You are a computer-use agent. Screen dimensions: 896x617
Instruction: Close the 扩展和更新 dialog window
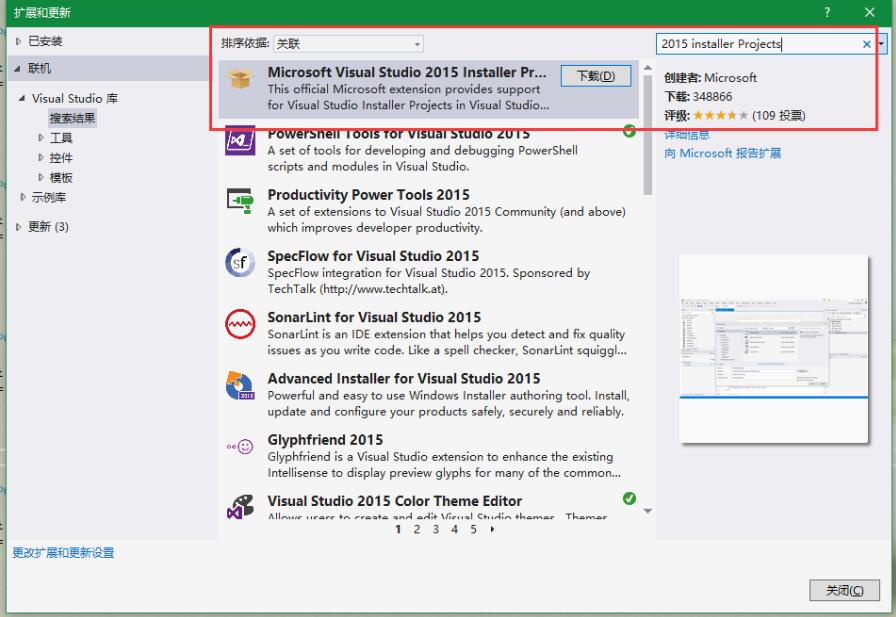coord(870,12)
